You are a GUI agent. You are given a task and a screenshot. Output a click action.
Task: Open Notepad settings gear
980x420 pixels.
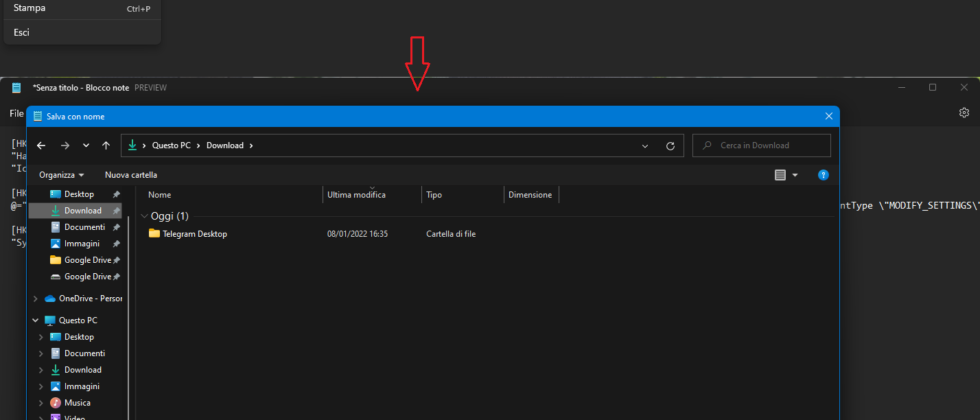pos(964,113)
